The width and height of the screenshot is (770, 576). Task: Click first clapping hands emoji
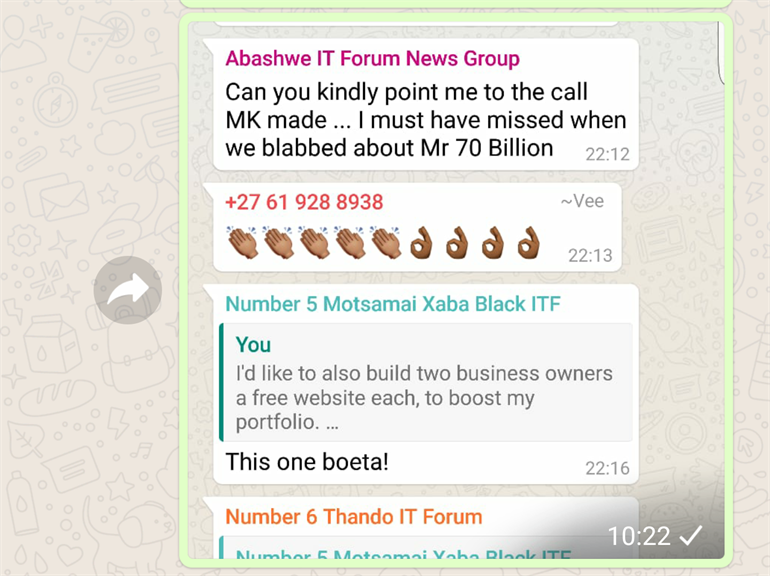(x=243, y=243)
